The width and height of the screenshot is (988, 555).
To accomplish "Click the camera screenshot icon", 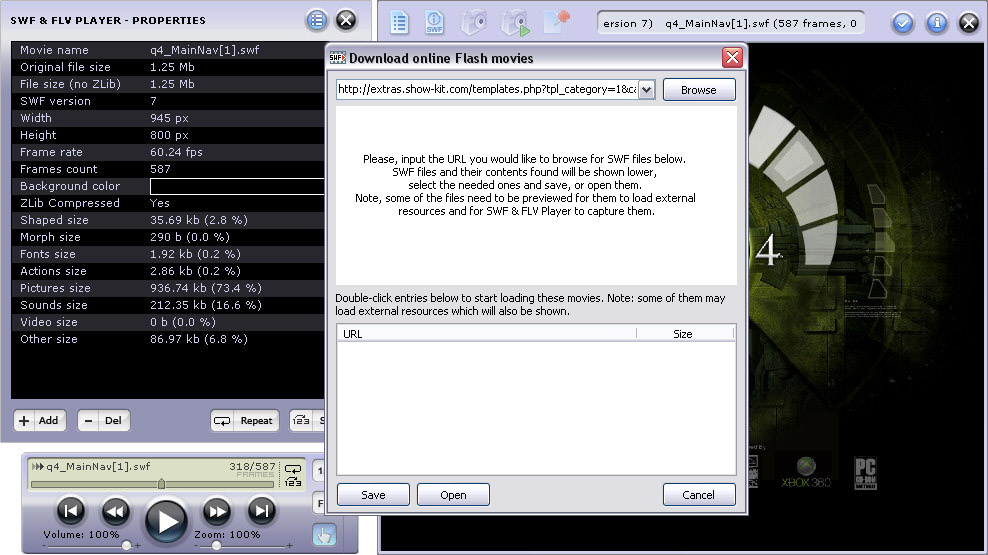I will point(473,23).
